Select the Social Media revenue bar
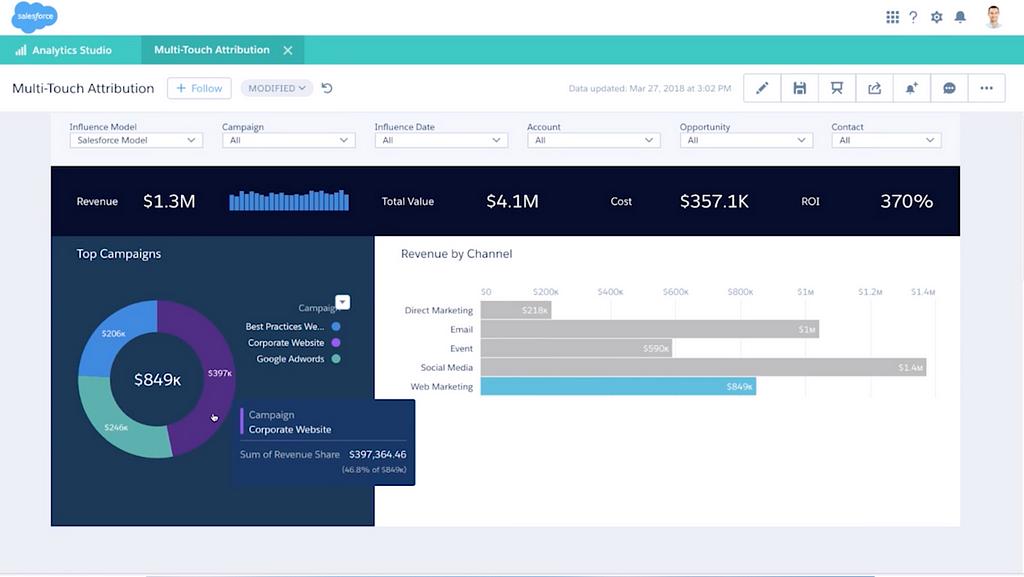1024x577 pixels. [703, 367]
